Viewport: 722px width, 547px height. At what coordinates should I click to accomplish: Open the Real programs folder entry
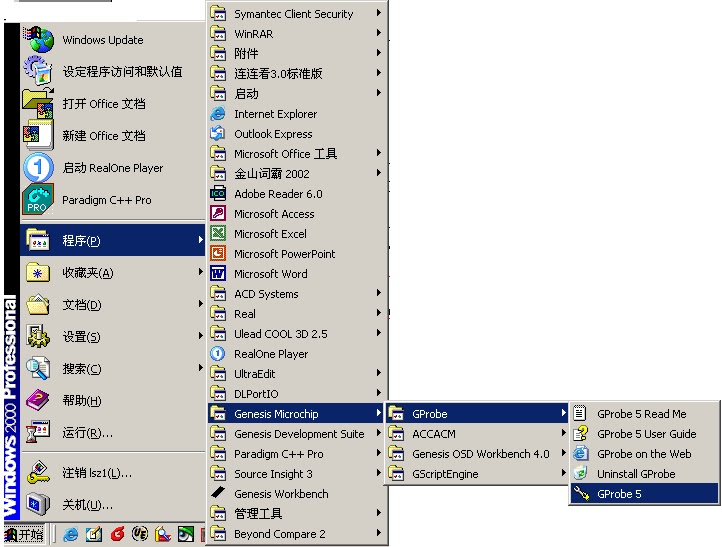[x=296, y=314]
